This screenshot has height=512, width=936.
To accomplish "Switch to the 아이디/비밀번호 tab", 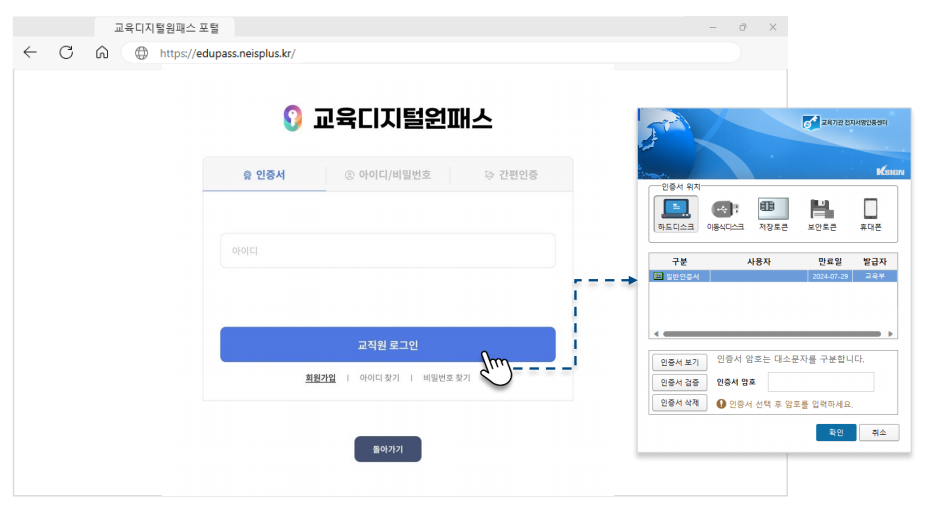I will click(x=388, y=174).
